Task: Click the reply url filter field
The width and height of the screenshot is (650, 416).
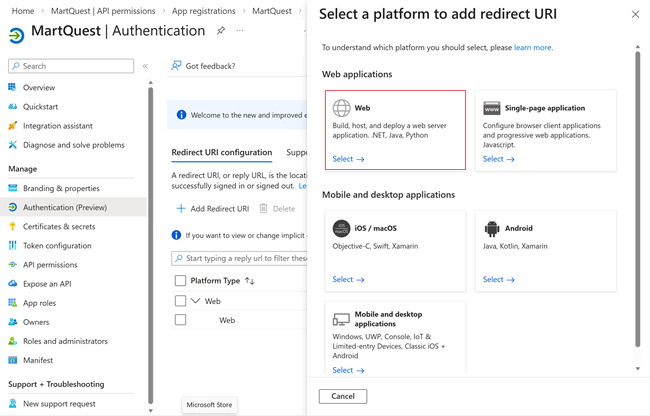Action: point(239,258)
